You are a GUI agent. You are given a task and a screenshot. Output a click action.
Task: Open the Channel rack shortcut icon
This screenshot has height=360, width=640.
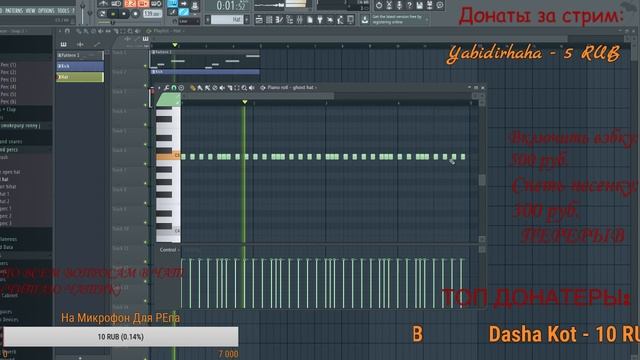(x=269, y=20)
